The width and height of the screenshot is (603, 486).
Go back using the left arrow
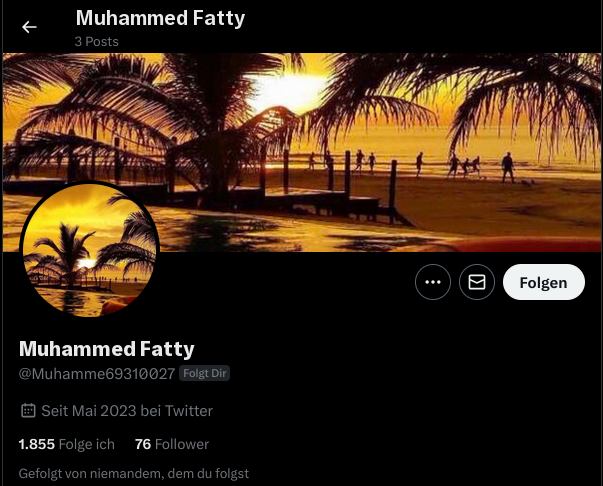click(x=29, y=27)
